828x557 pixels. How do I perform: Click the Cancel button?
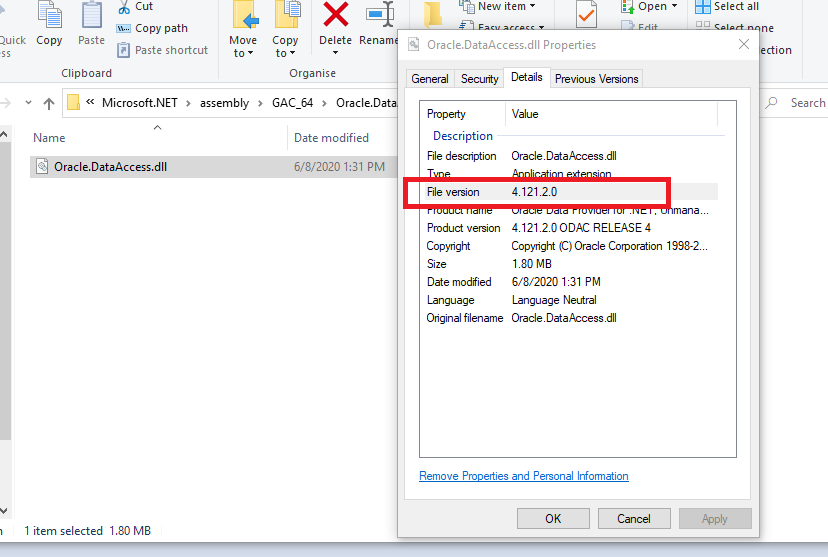coord(634,518)
